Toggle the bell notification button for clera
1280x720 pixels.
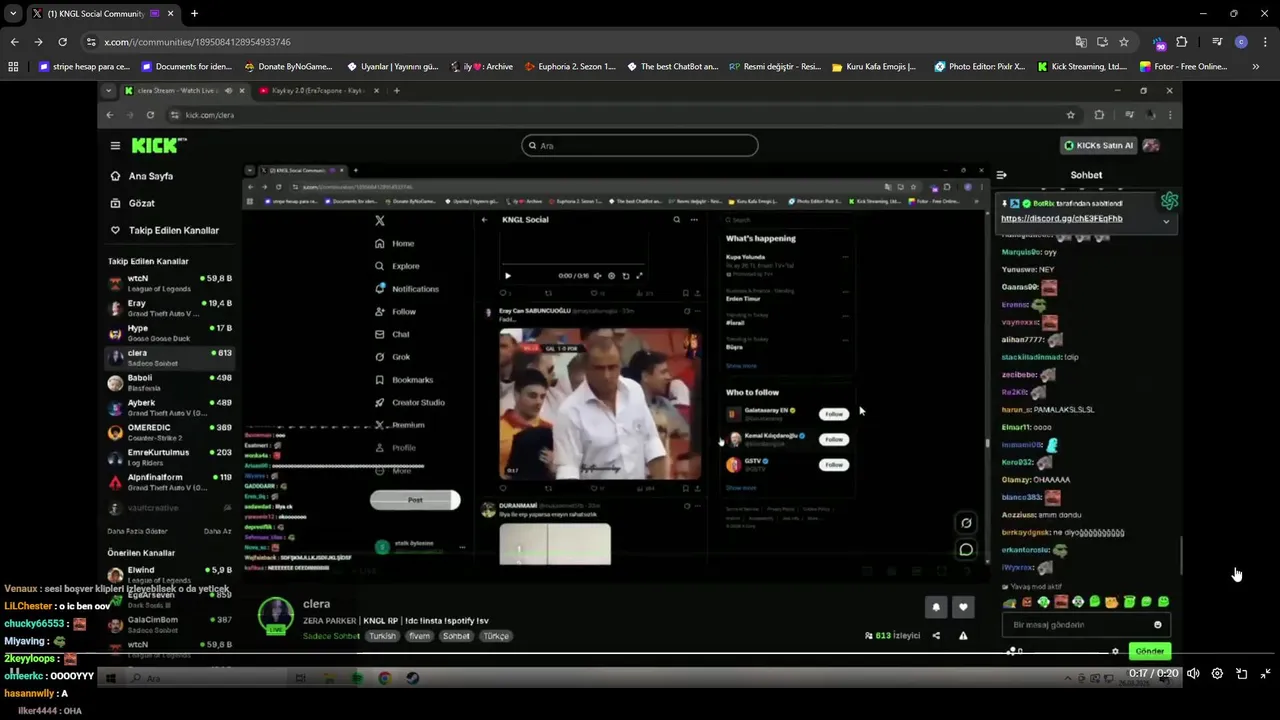coord(936,606)
